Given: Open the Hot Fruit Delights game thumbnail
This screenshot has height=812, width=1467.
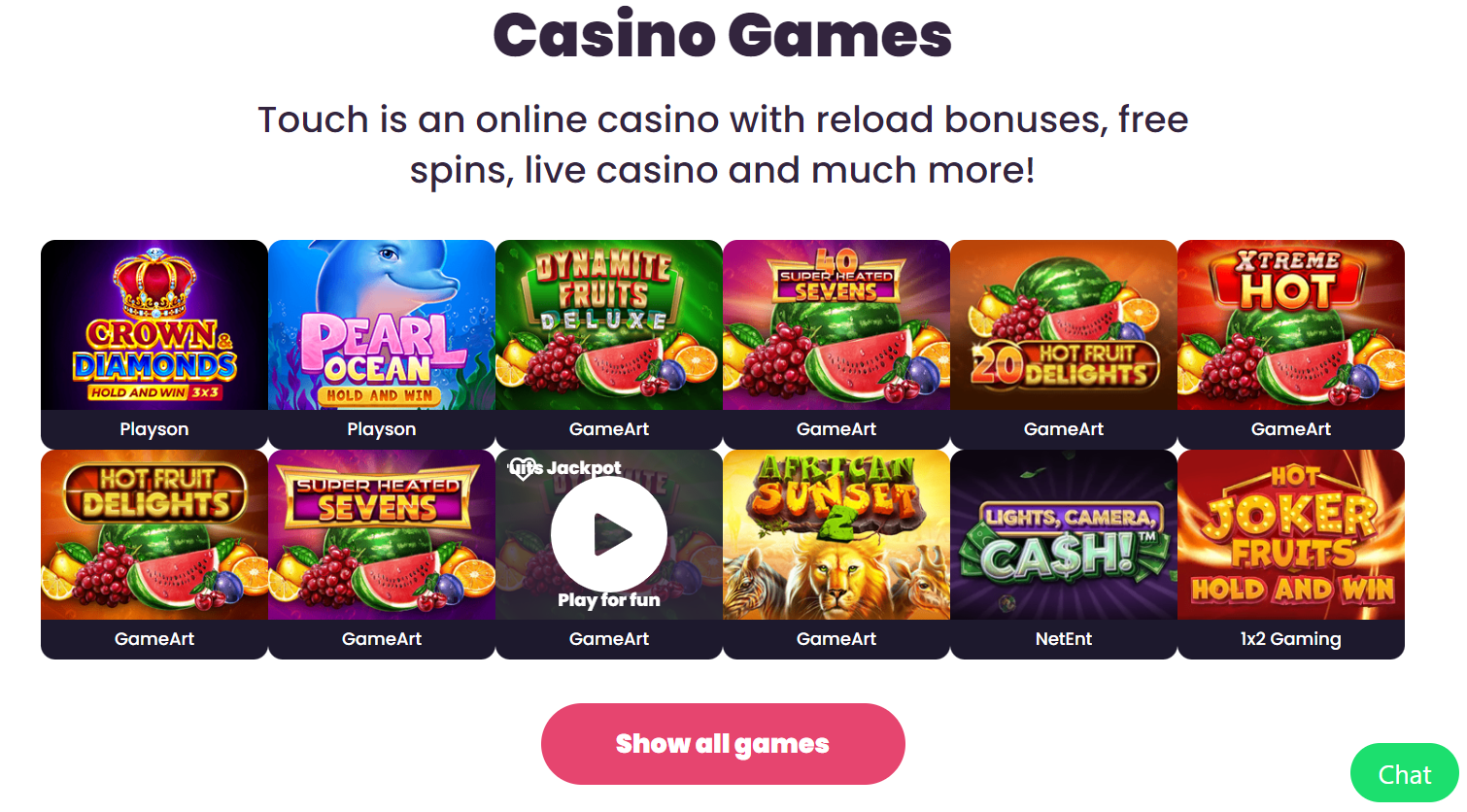Looking at the screenshot, I should click(154, 534).
